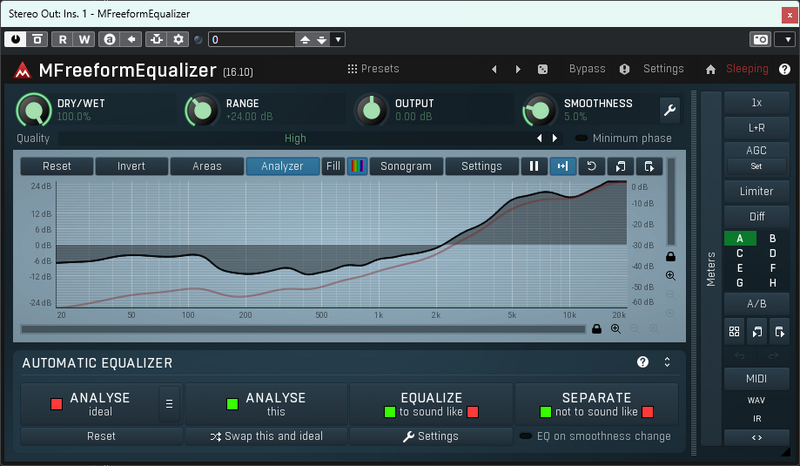This screenshot has width=800, height=466.
Task: Step preset down with the down arrow
Action: click(321, 39)
